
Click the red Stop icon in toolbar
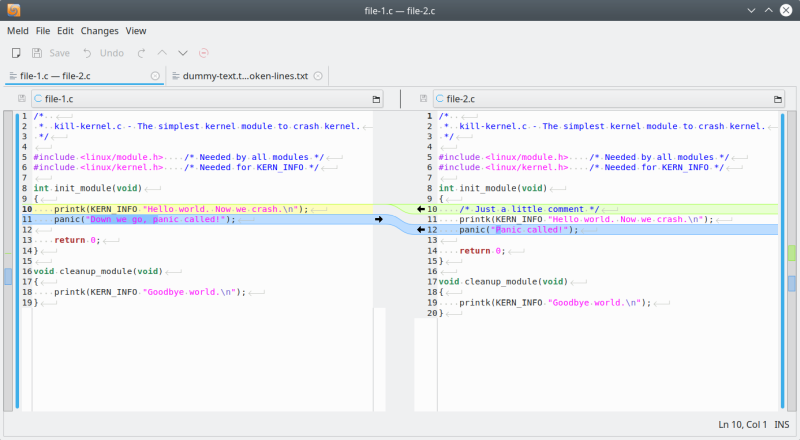tap(204, 53)
